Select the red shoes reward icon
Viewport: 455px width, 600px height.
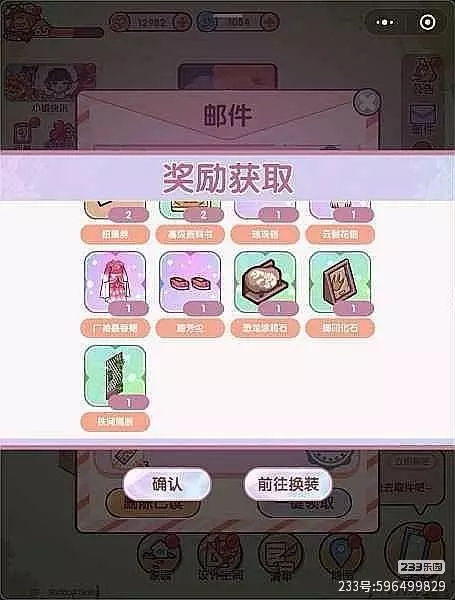point(190,284)
